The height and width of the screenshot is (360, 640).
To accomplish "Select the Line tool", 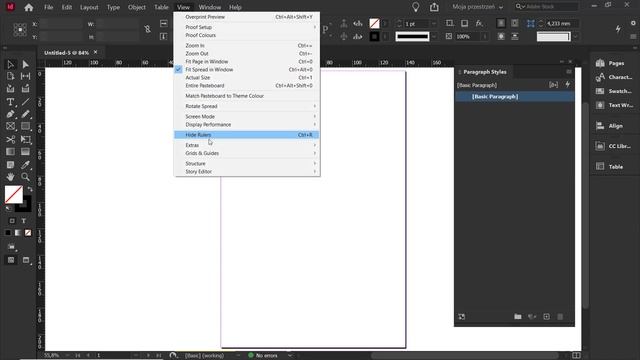I will tap(25, 102).
